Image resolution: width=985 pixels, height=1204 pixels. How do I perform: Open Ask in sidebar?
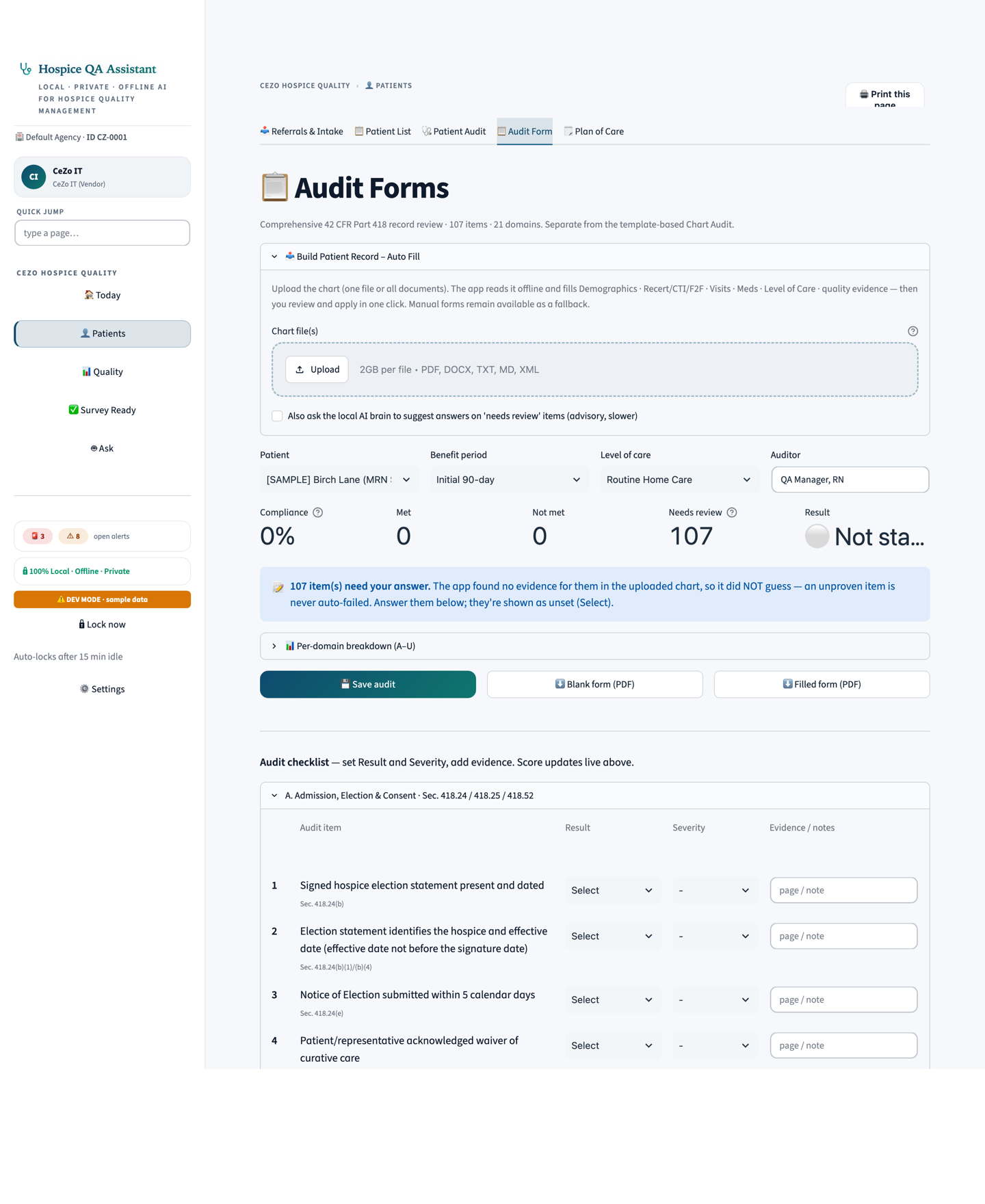[x=102, y=448]
